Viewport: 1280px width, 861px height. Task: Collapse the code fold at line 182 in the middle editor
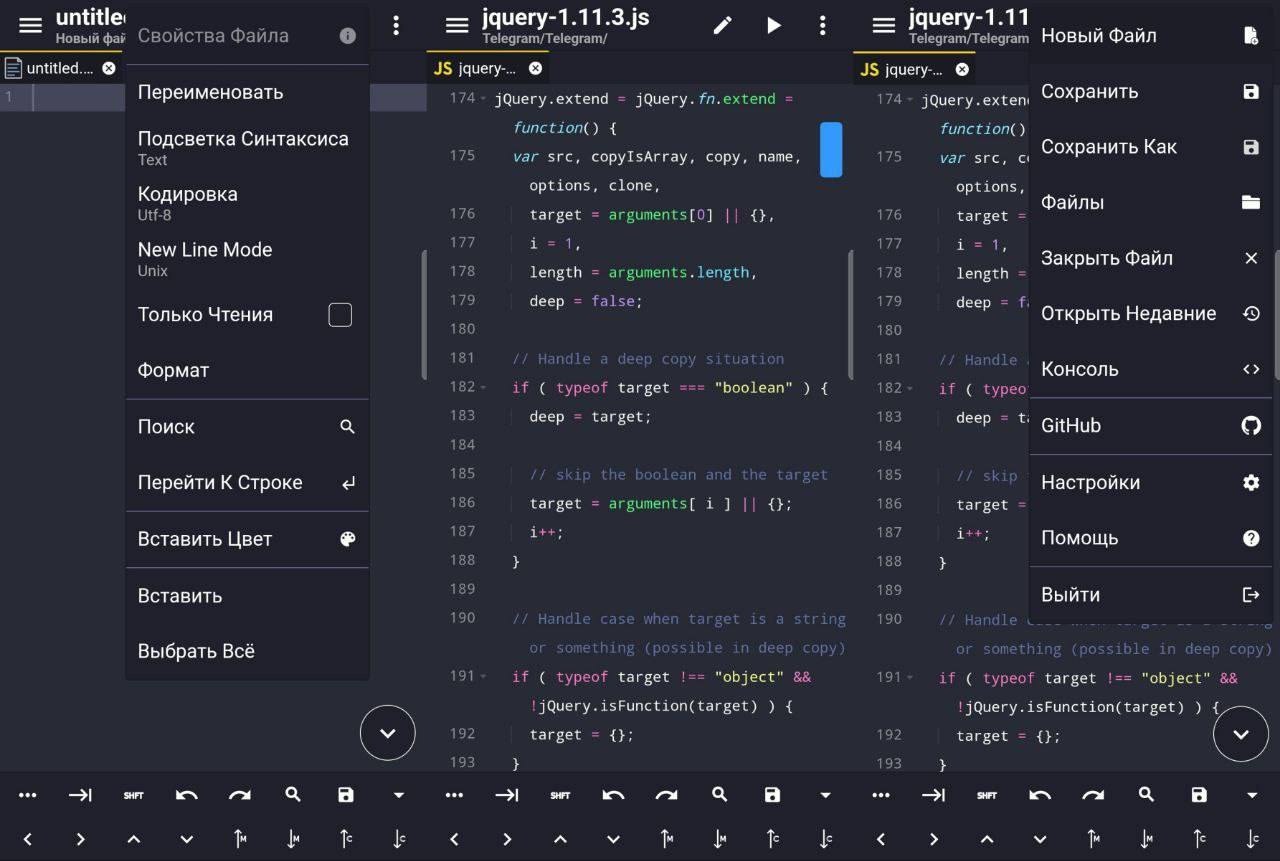click(x=484, y=388)
